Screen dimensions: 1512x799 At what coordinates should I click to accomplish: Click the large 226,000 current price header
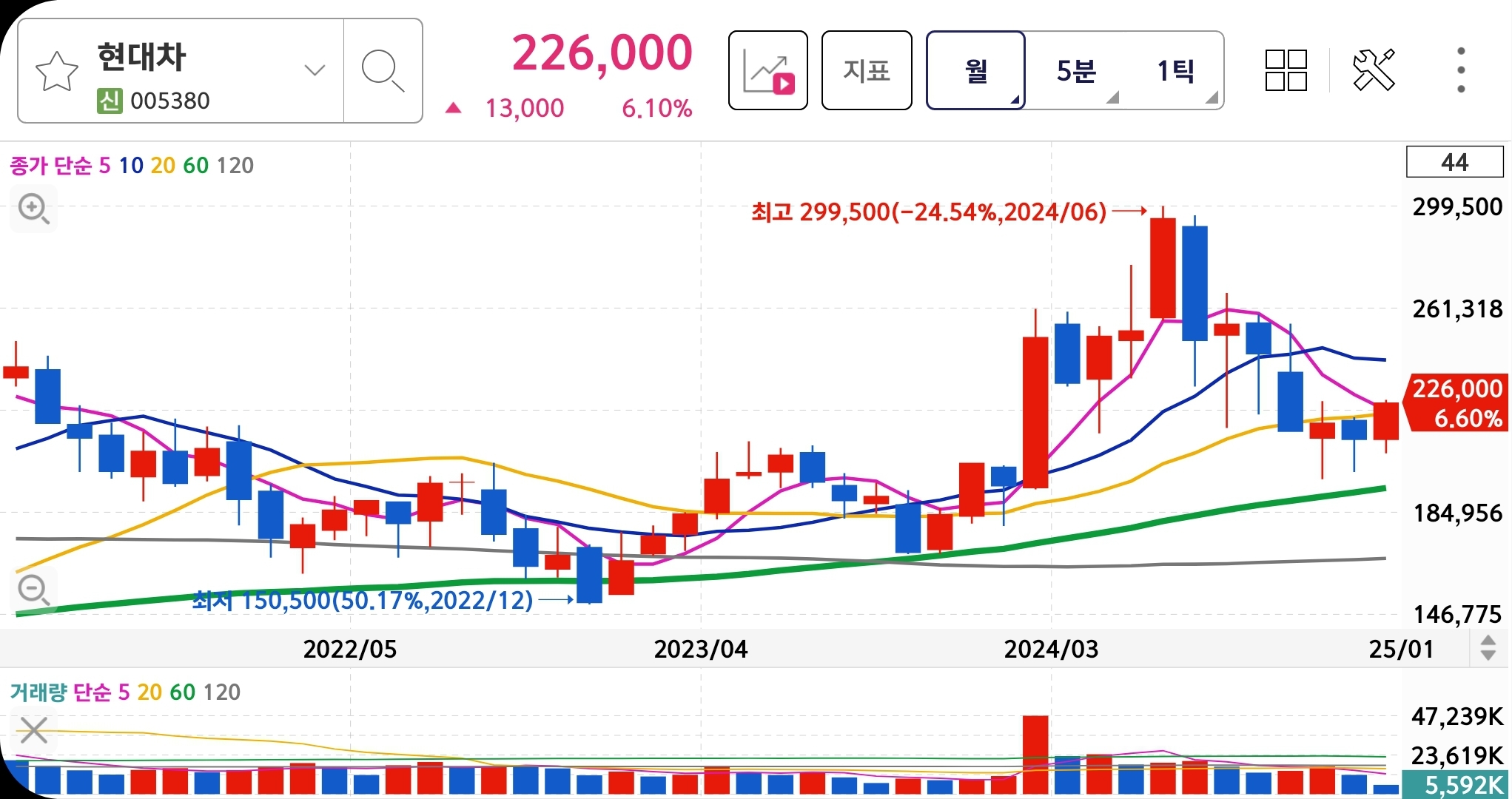tap(602, 53)
